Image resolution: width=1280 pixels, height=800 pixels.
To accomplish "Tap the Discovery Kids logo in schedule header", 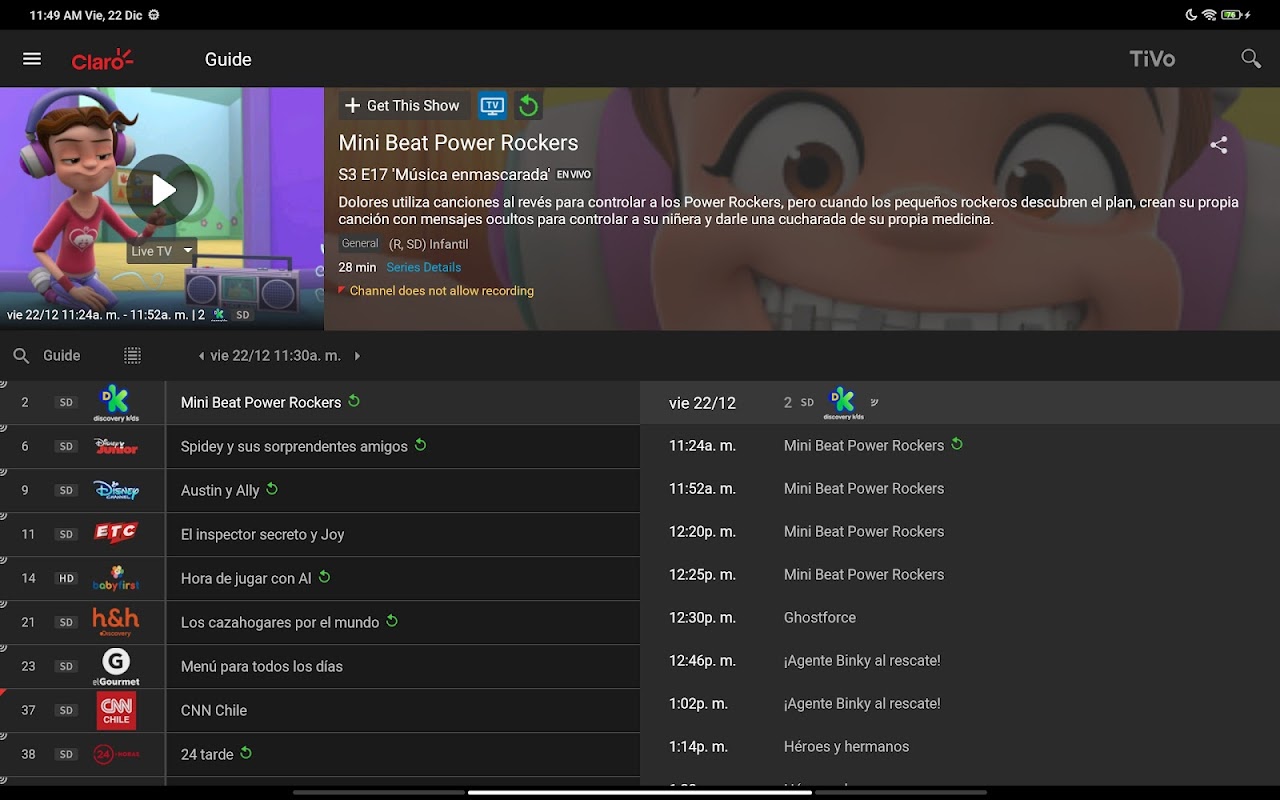I will pos(843,403).
